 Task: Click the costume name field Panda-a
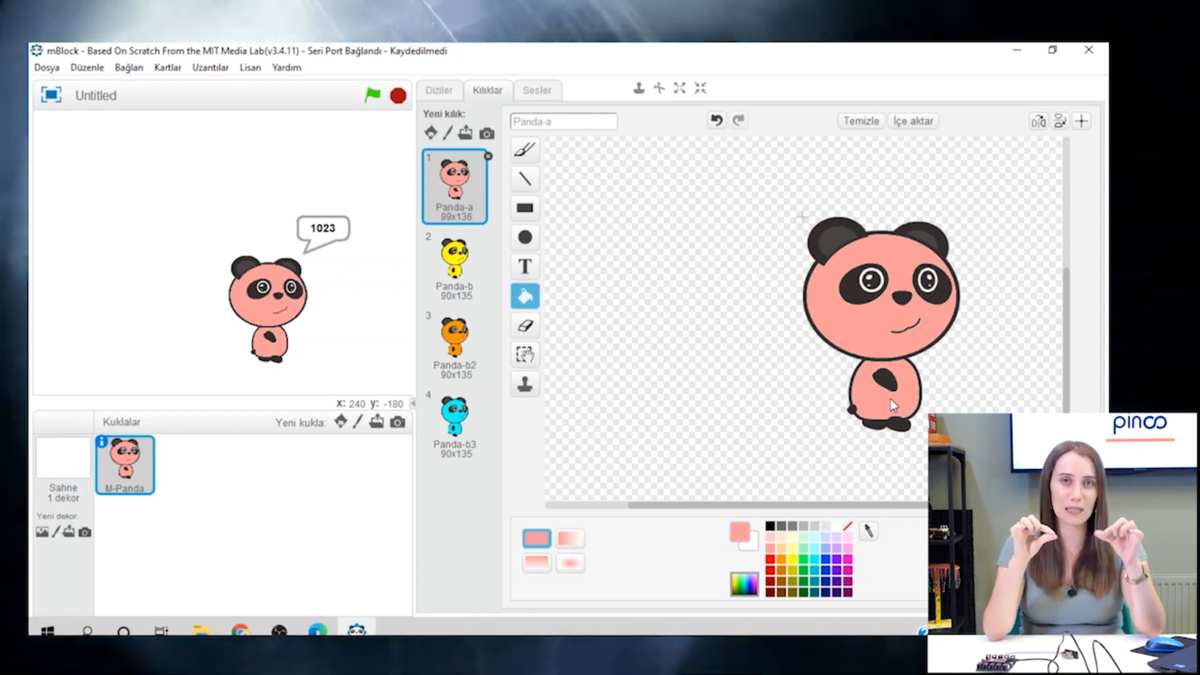point(564,122)
